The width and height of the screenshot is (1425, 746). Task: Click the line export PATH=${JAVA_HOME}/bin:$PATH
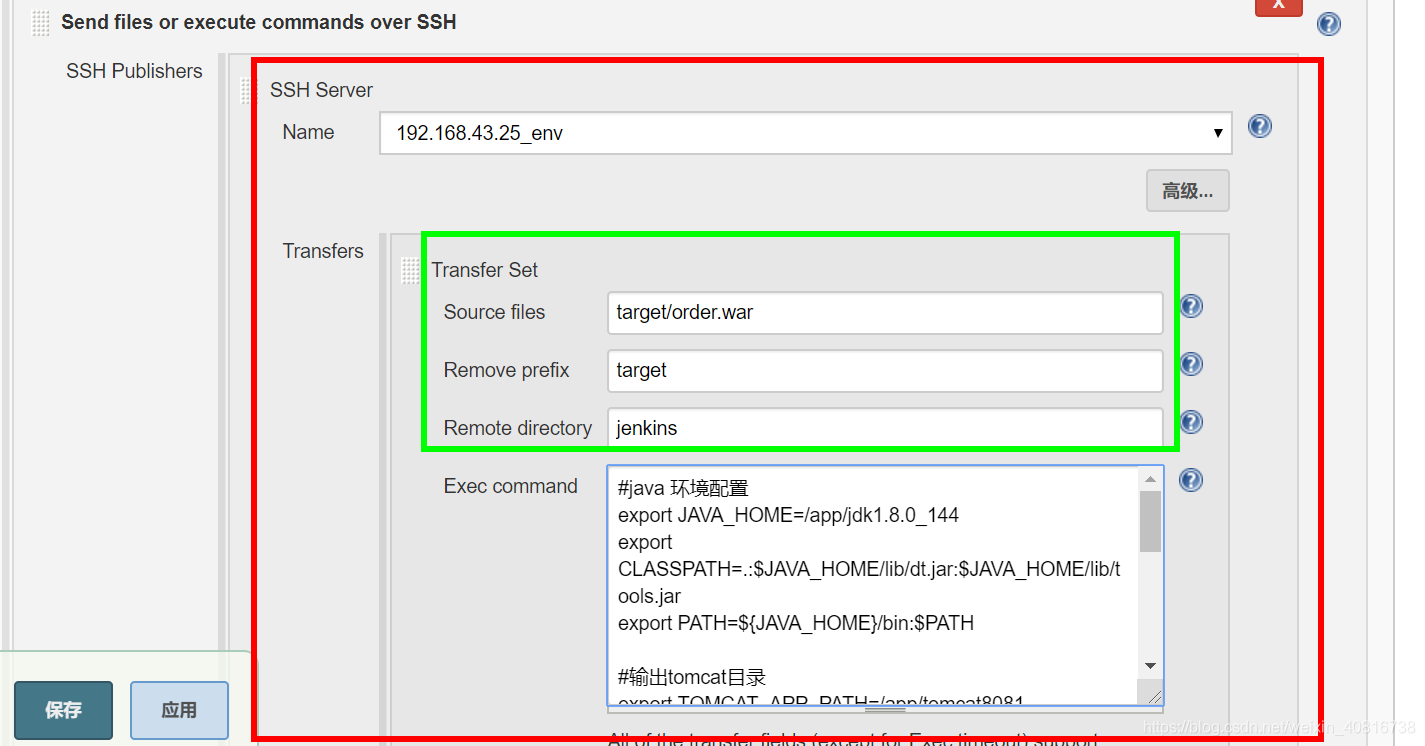796,623
